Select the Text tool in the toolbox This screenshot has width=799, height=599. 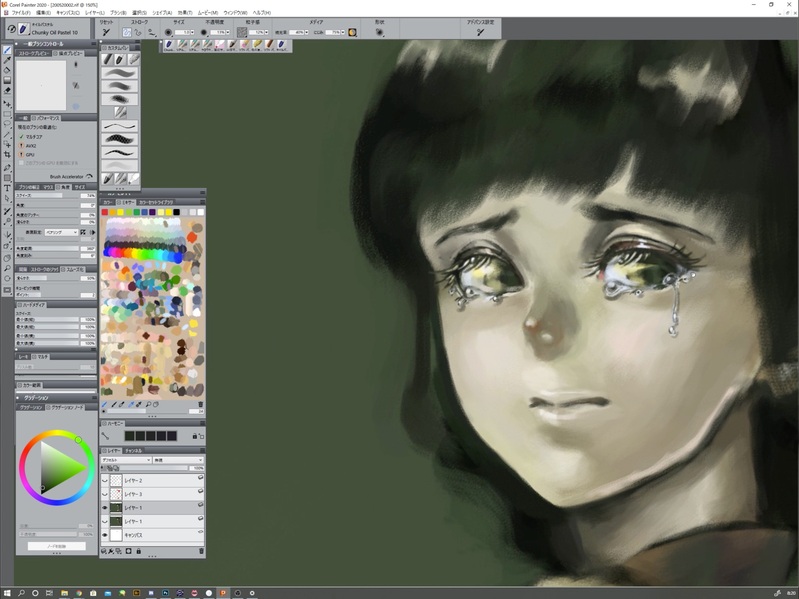click(x=7, y=188)
